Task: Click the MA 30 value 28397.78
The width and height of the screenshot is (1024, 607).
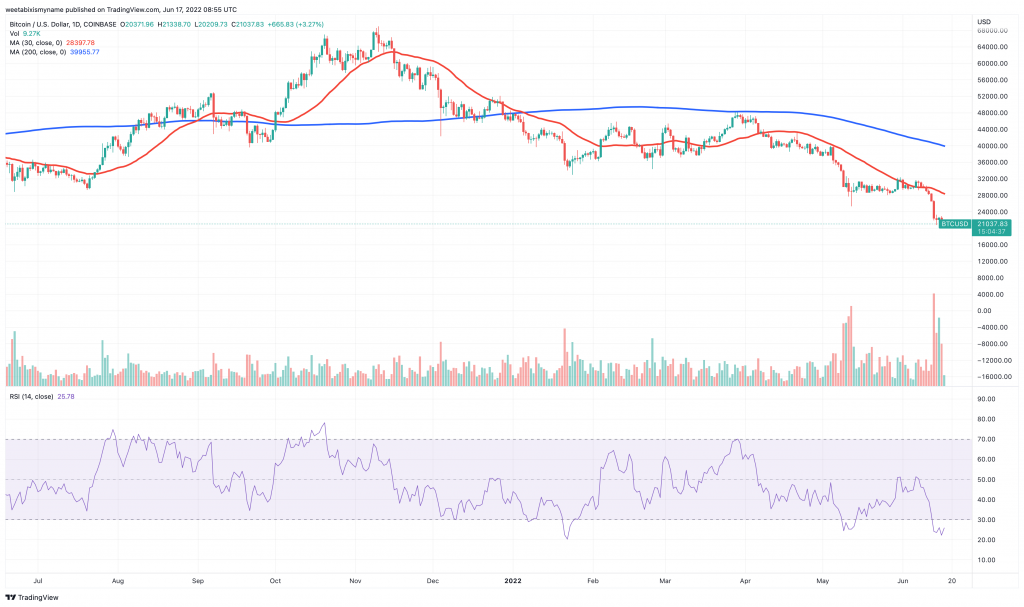Action: 80,43
